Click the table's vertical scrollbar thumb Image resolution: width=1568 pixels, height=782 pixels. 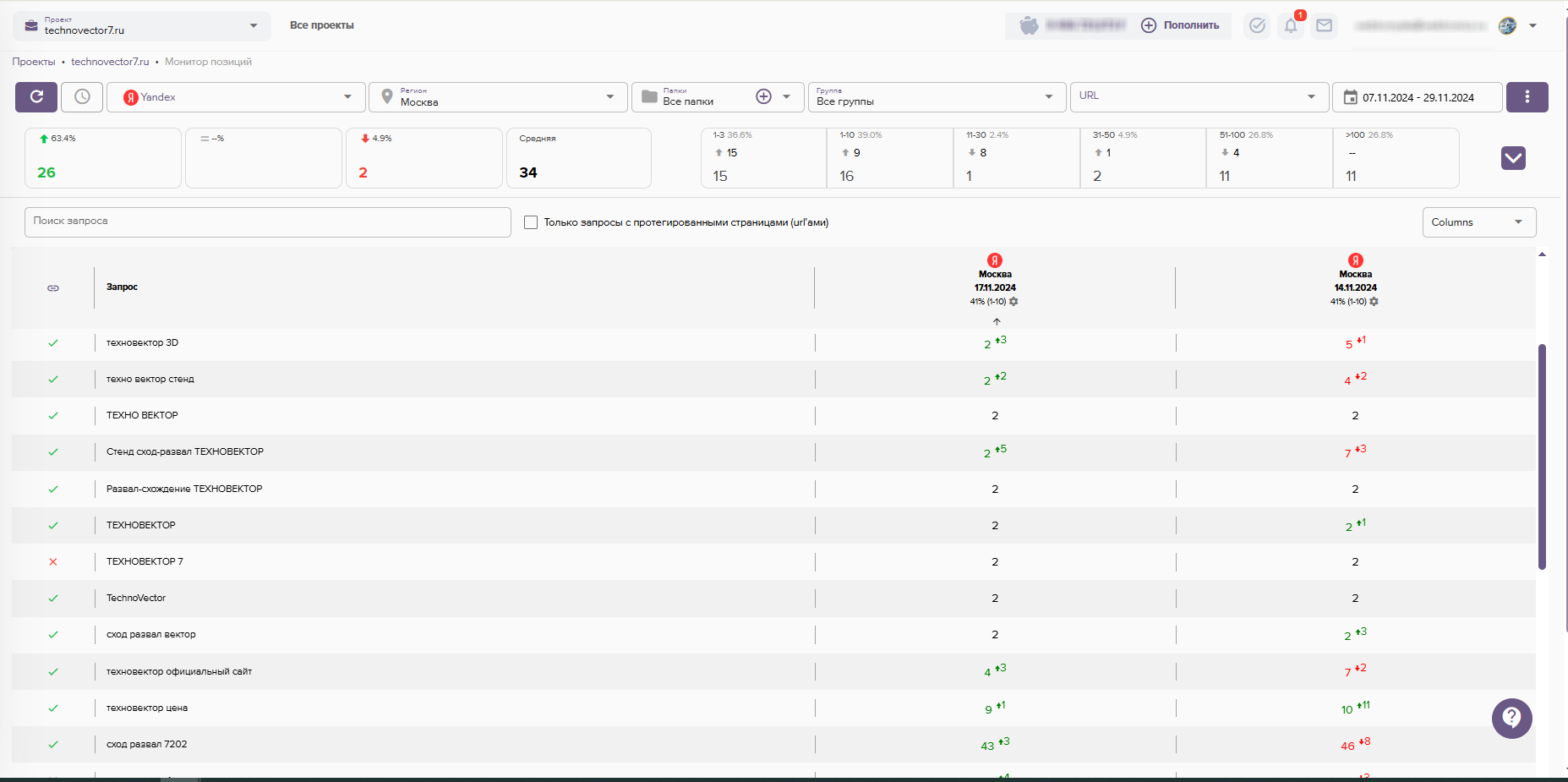[1542, 457]
